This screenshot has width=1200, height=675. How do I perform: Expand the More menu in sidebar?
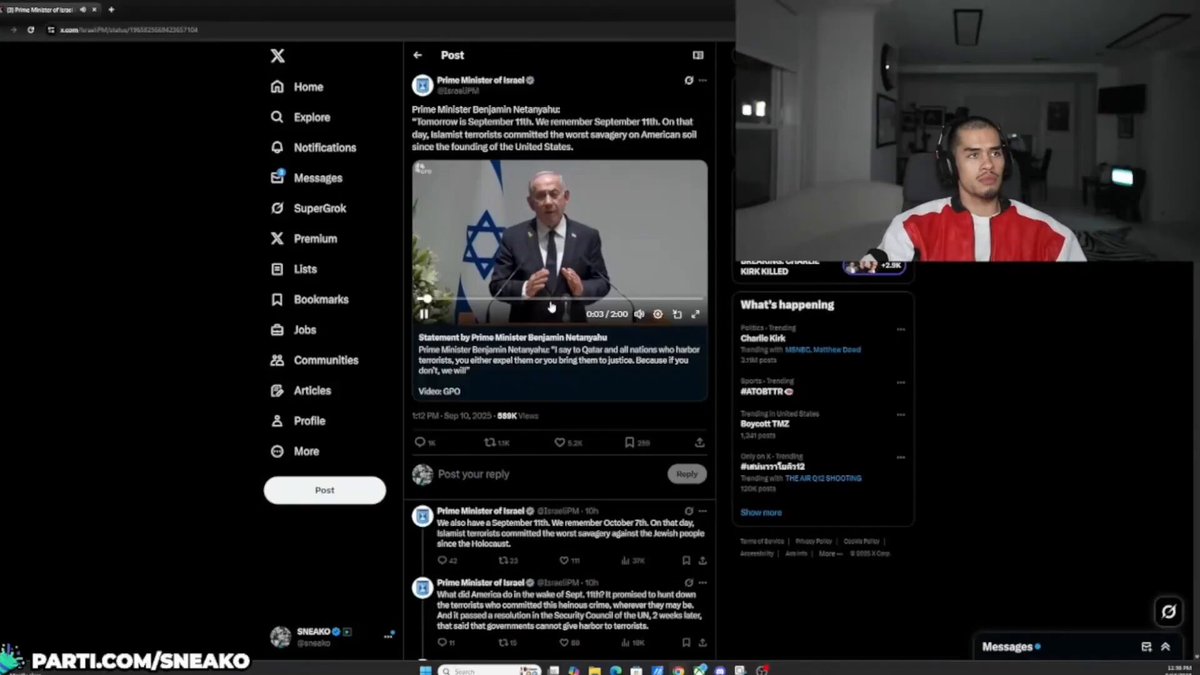pos(295,451)
